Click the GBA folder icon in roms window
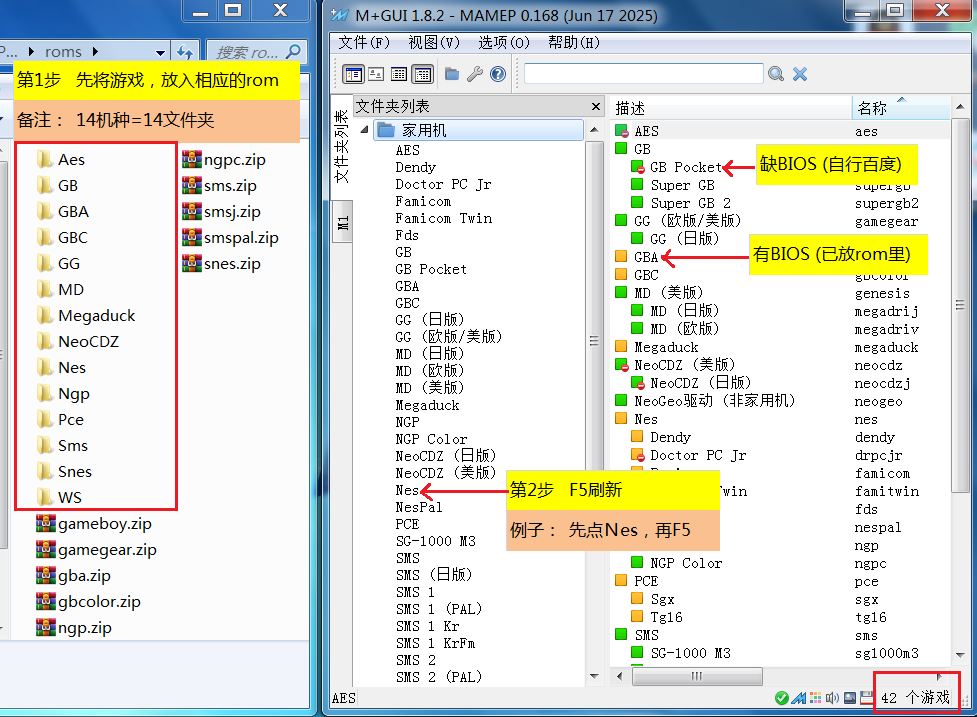This screenshot has width=977, height=717. (45, 212)
